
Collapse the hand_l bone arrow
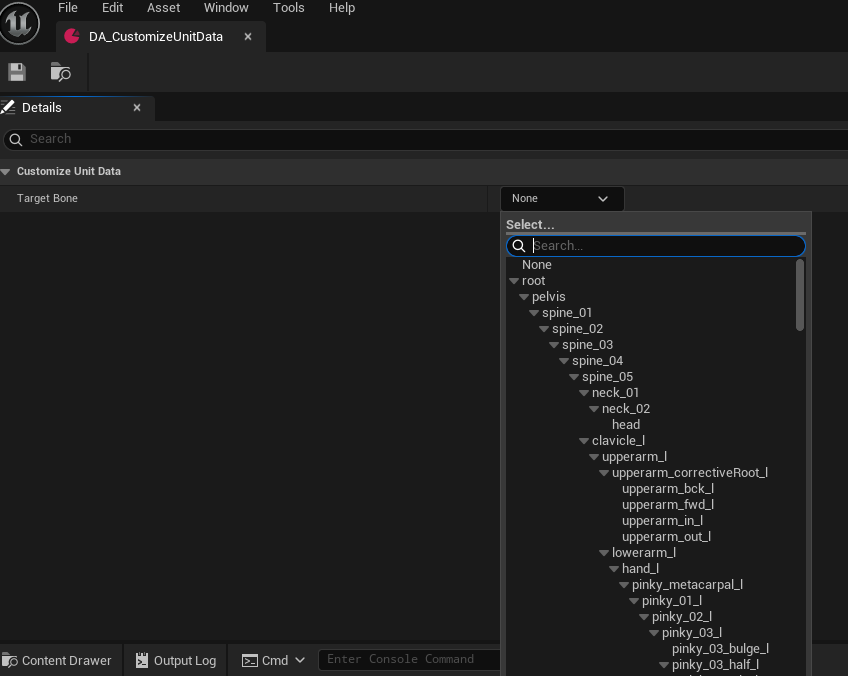(x=614, y=569)
